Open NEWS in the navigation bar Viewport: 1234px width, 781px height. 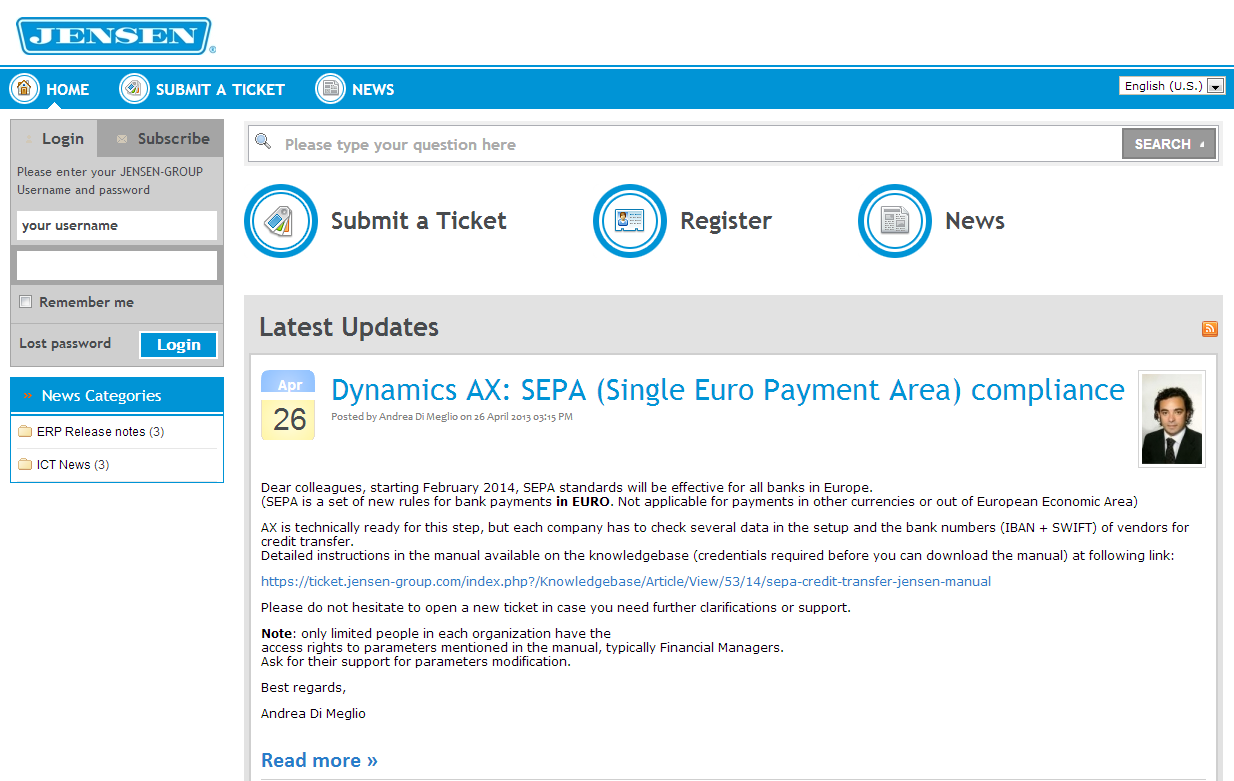(x=373, y=89)
